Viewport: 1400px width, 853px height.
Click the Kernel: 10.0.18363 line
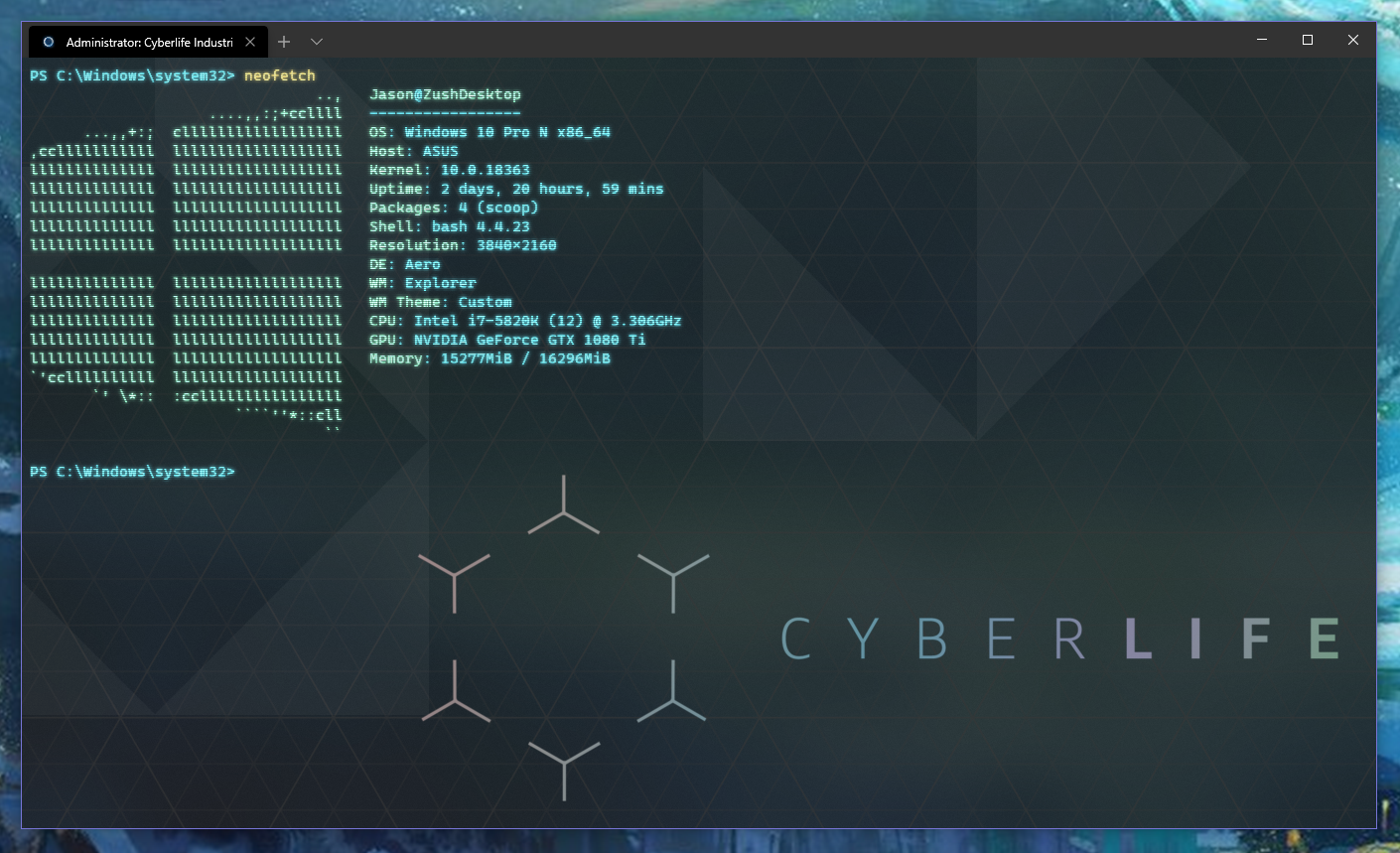coord(450,170)
